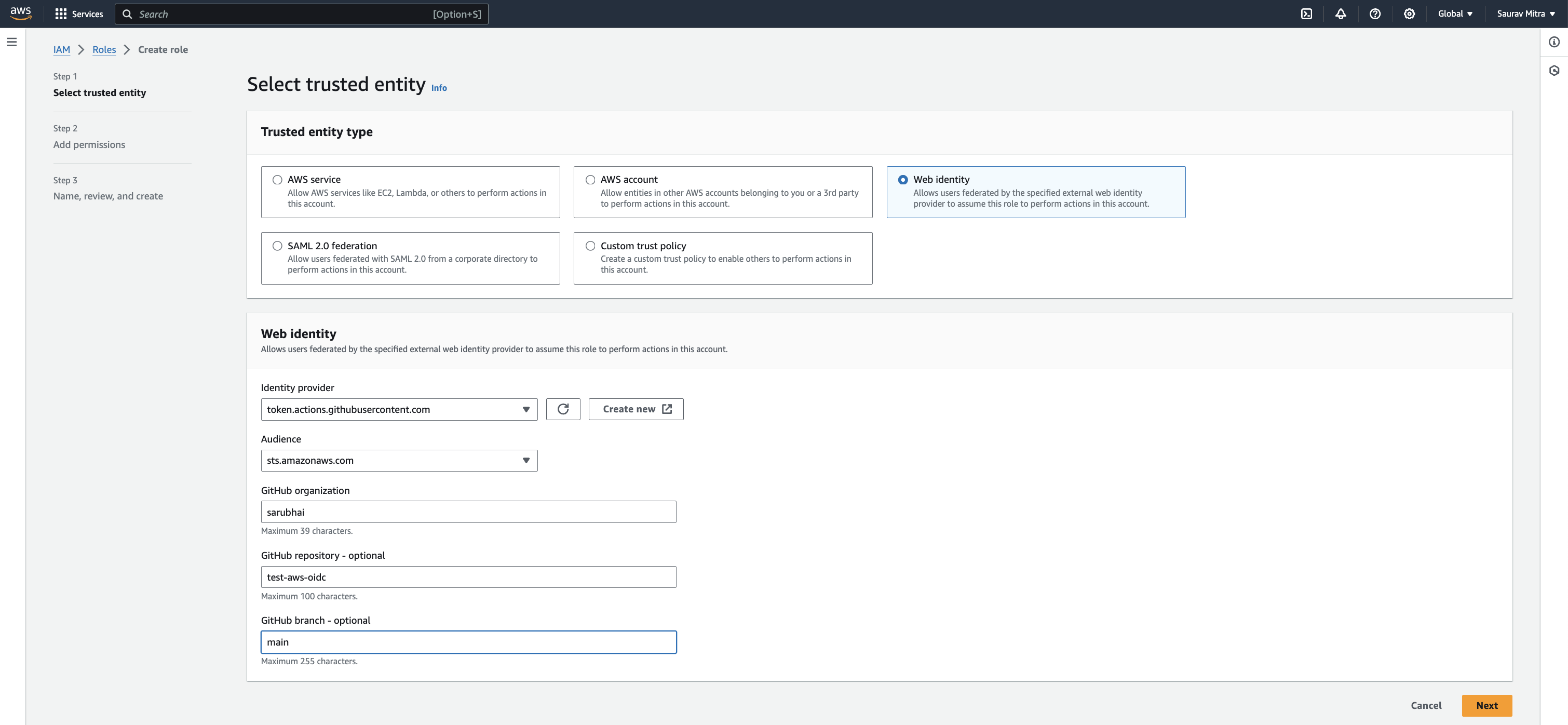The height and width of the screenshot is (725, 1568).
Task: Go to Roles in the breadcrumb
Action: [x=104, y=50]
